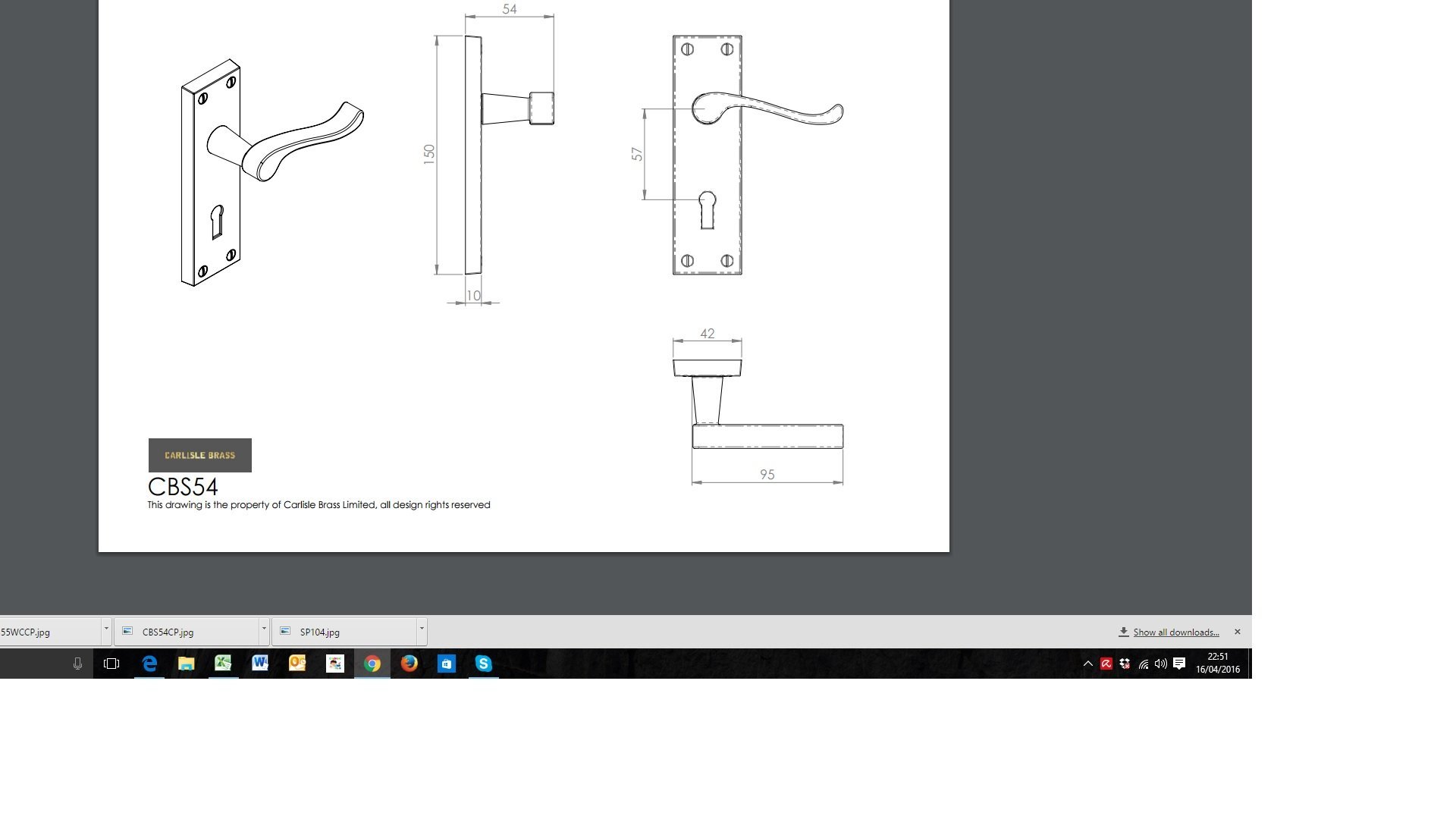Image resolution: width=1456 pixels, height=819 pixels.
Task: Open Microsoft Edge from taskbar
Action: pyautogui.click(x=149, y=664)
